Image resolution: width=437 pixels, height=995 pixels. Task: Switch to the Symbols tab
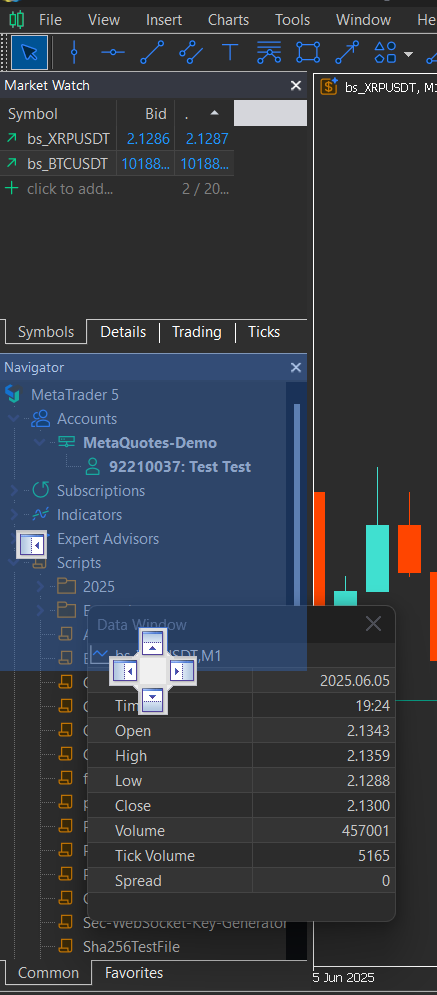pos(46,331)
